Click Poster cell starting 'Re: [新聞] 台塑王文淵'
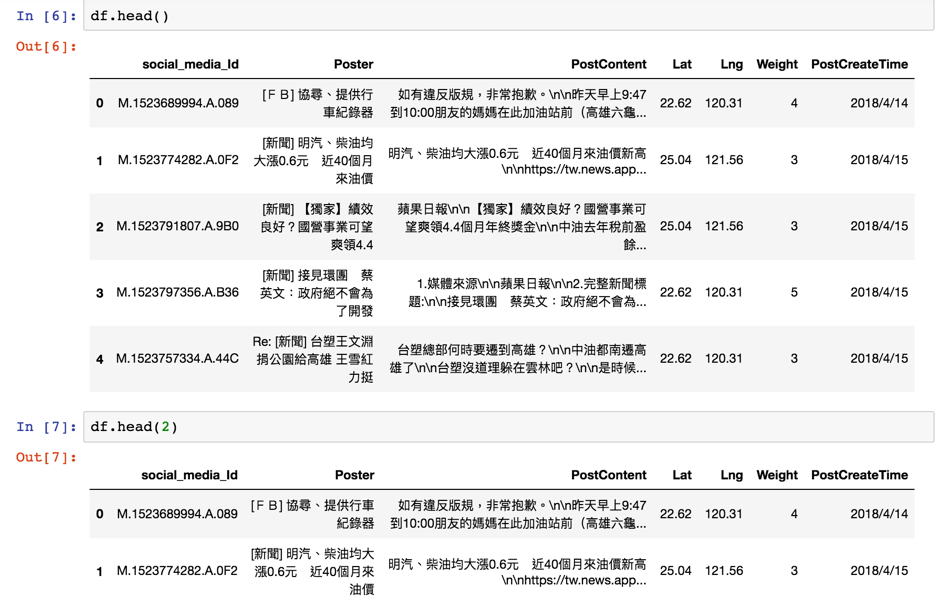Screen dimensions: 939x610 (313, 359)
